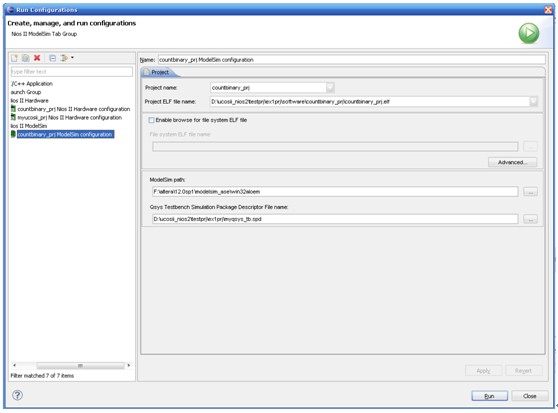
Task: Focus the type filter text box
Action: [72, 72]
